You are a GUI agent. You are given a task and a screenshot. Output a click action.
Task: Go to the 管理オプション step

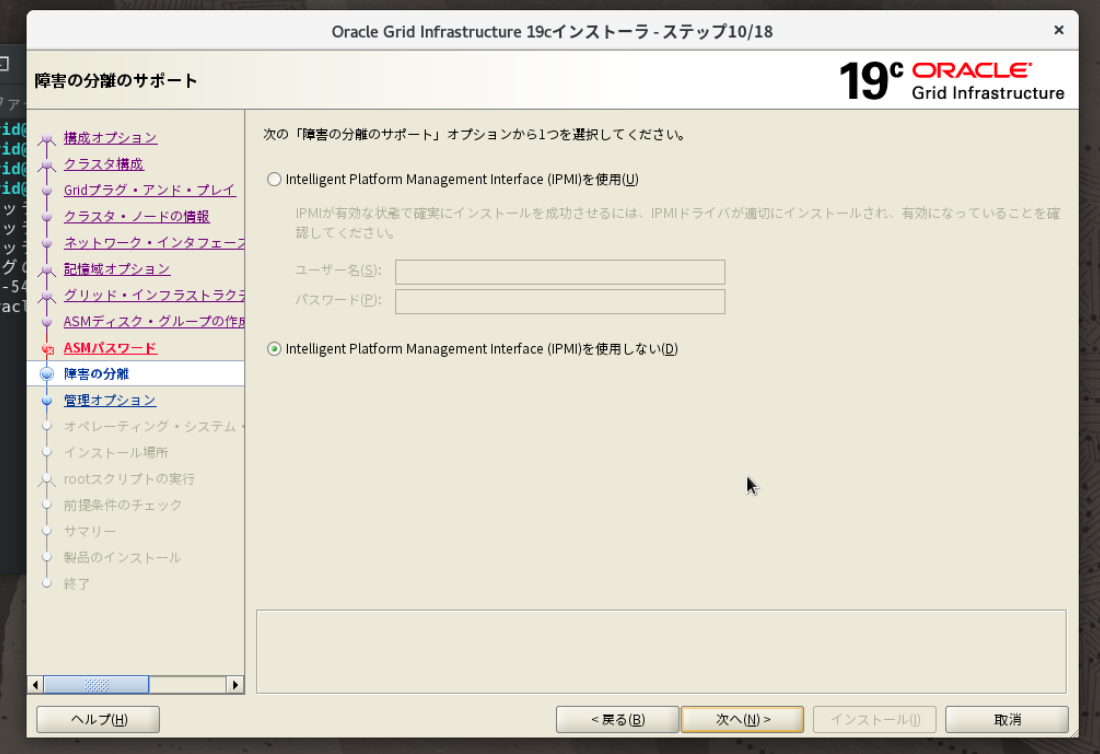point(109,400)
